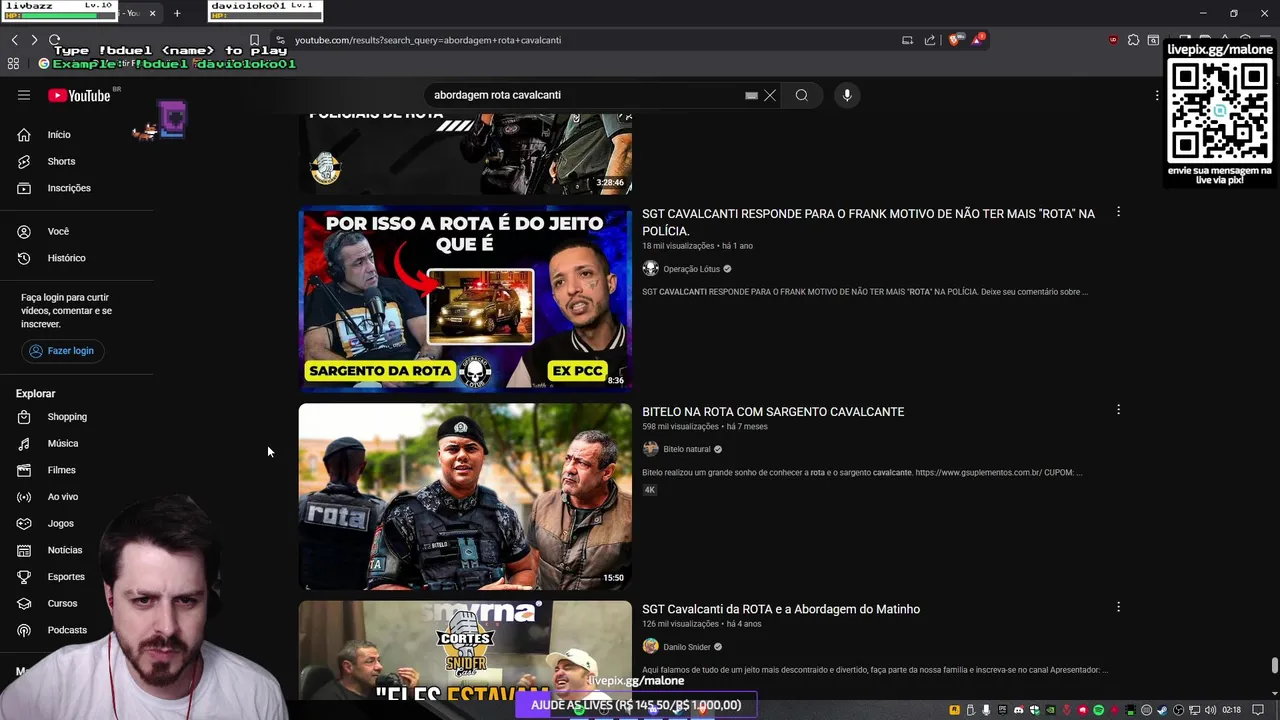Open the Operação Lótus channel link
1280x720 pixels.
tap(691, 269)
